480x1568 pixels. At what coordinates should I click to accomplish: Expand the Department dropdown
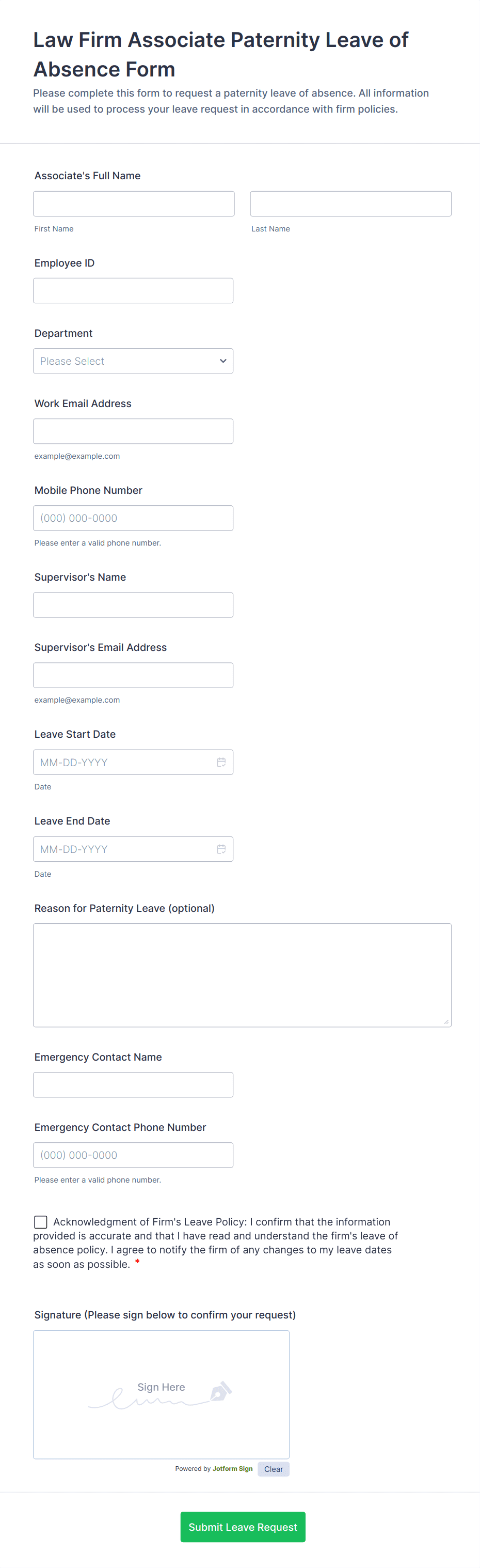click(133, 361)
